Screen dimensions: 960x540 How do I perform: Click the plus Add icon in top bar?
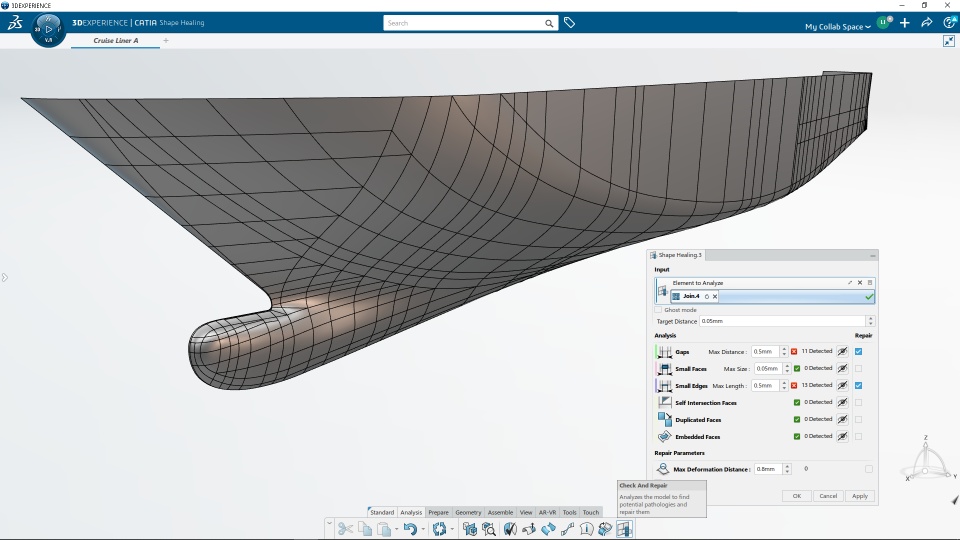click(905, 23)
